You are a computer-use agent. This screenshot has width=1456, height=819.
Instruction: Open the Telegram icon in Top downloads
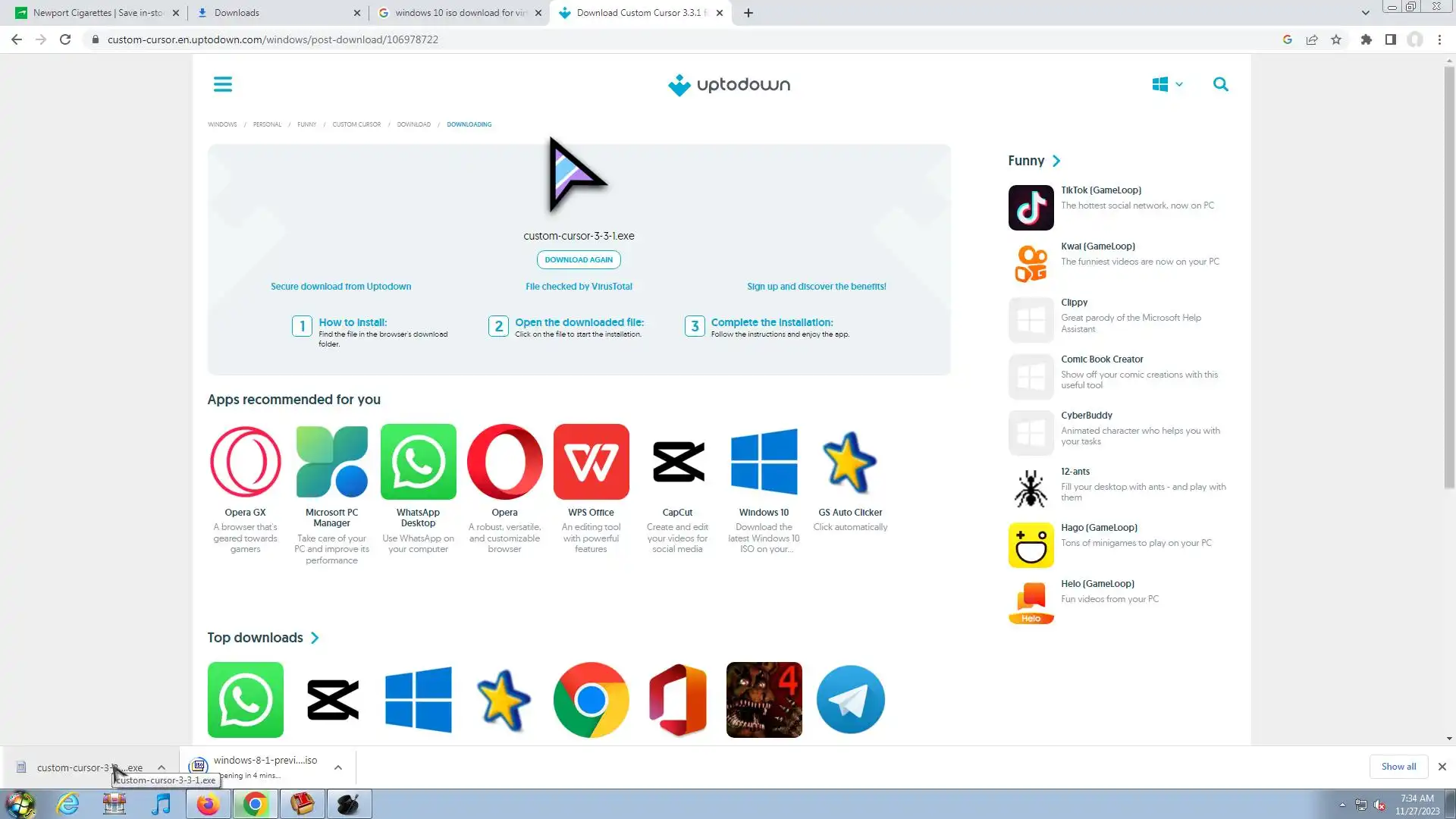[x=850, y=699]
